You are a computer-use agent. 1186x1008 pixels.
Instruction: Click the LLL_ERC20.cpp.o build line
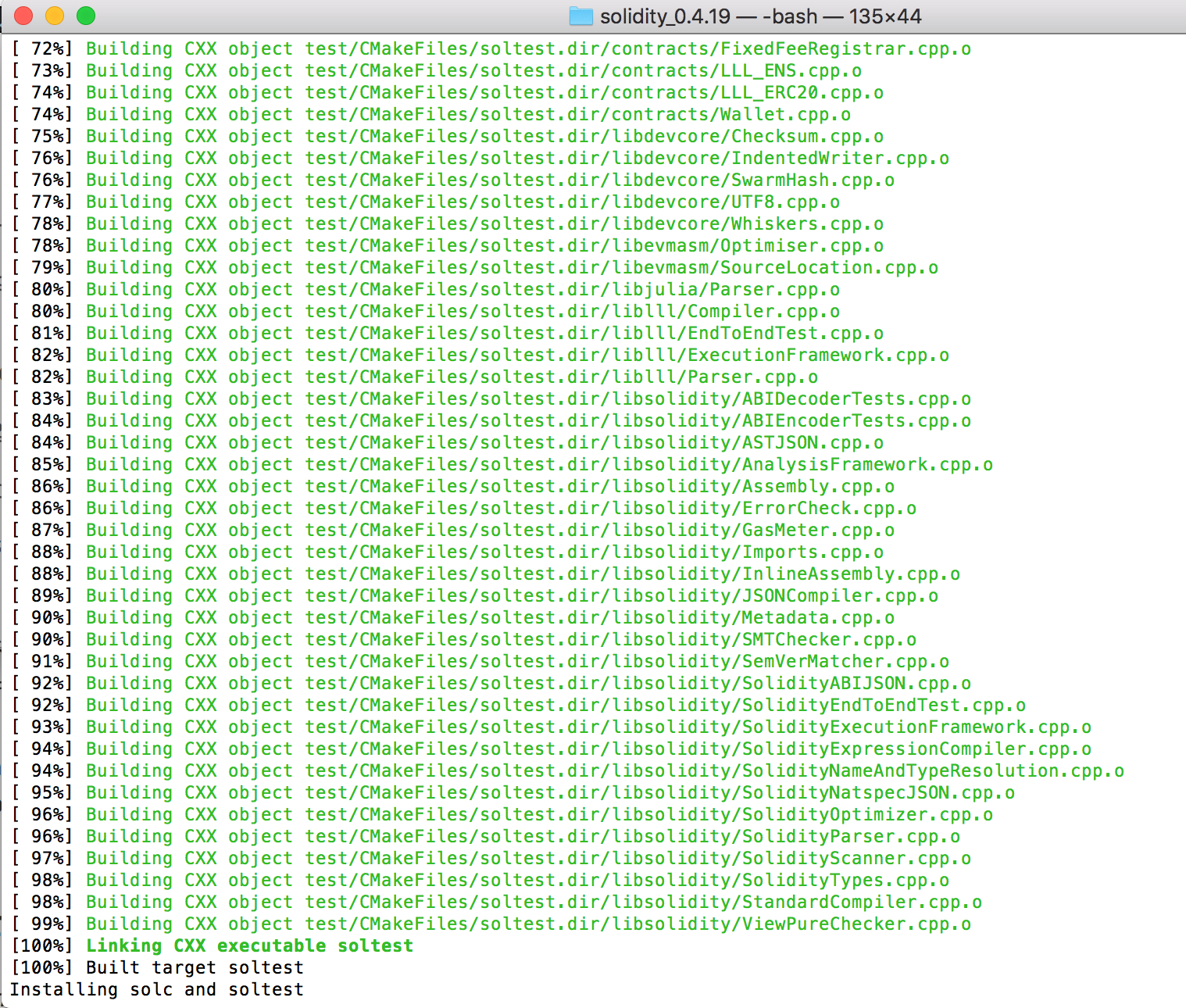pos(447,92)
